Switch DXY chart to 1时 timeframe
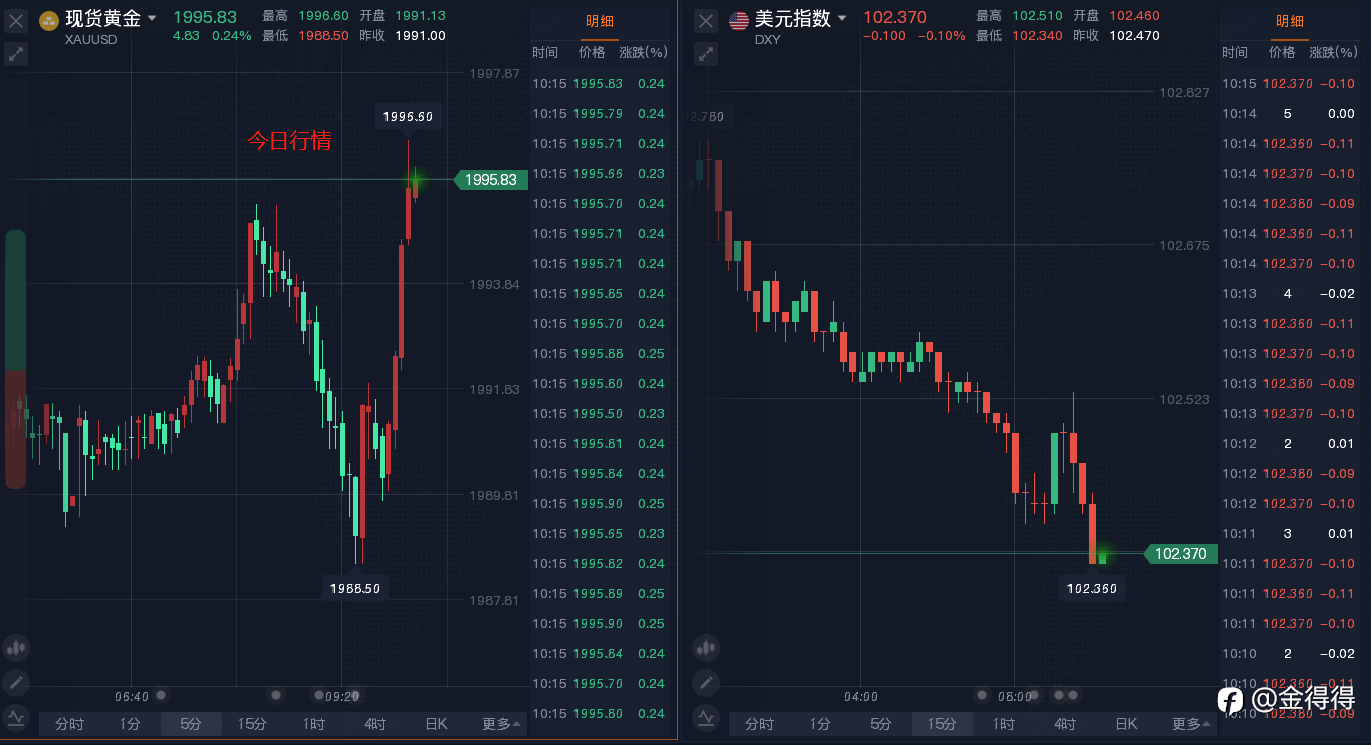 click(1004, 724)
